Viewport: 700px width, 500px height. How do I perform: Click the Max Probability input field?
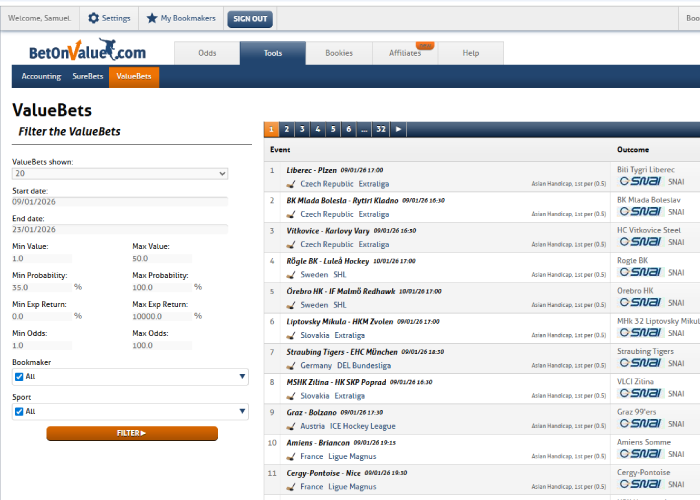162,288
